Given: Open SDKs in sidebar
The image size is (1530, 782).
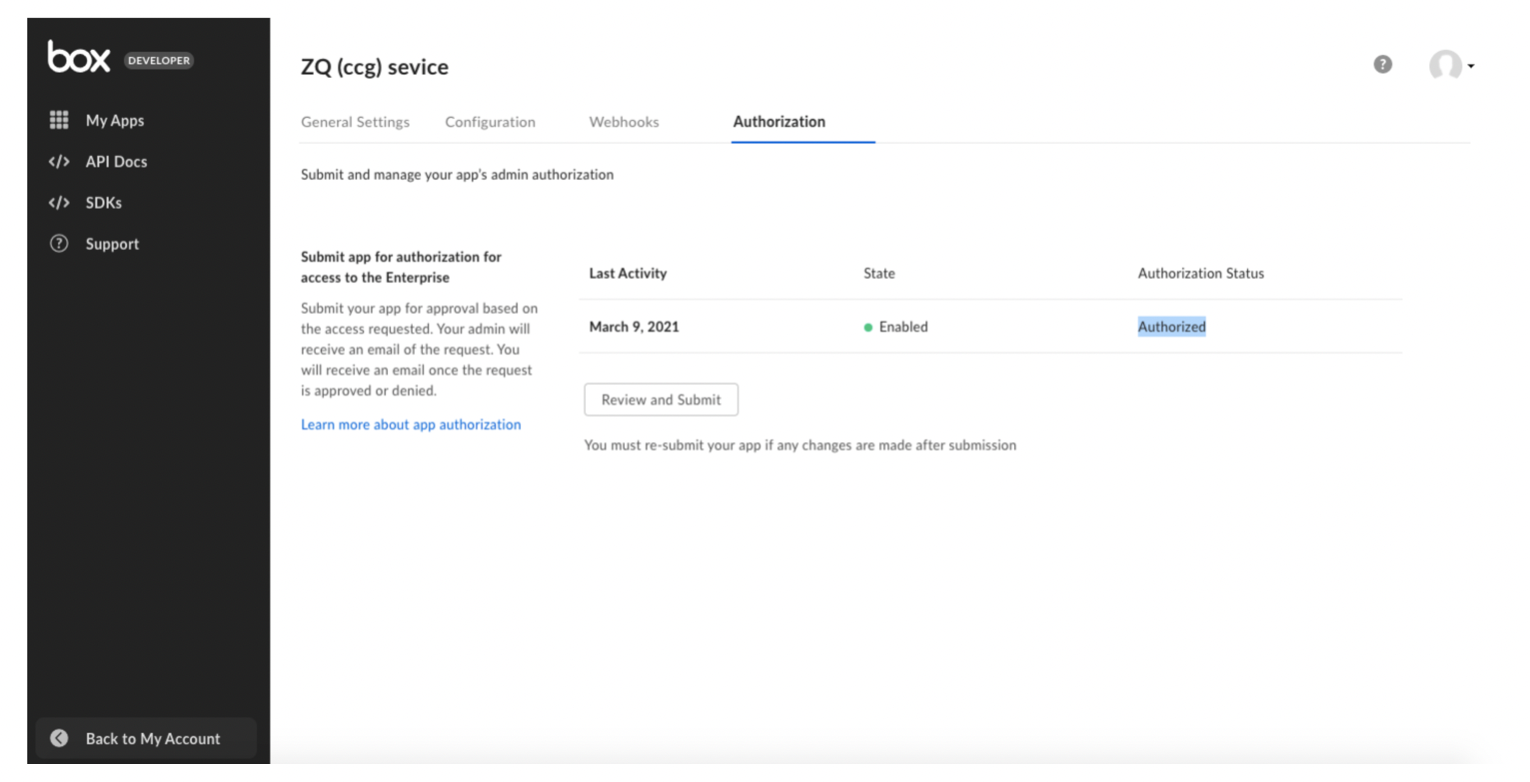Looking at the screenshot, I should coord(104,202).
